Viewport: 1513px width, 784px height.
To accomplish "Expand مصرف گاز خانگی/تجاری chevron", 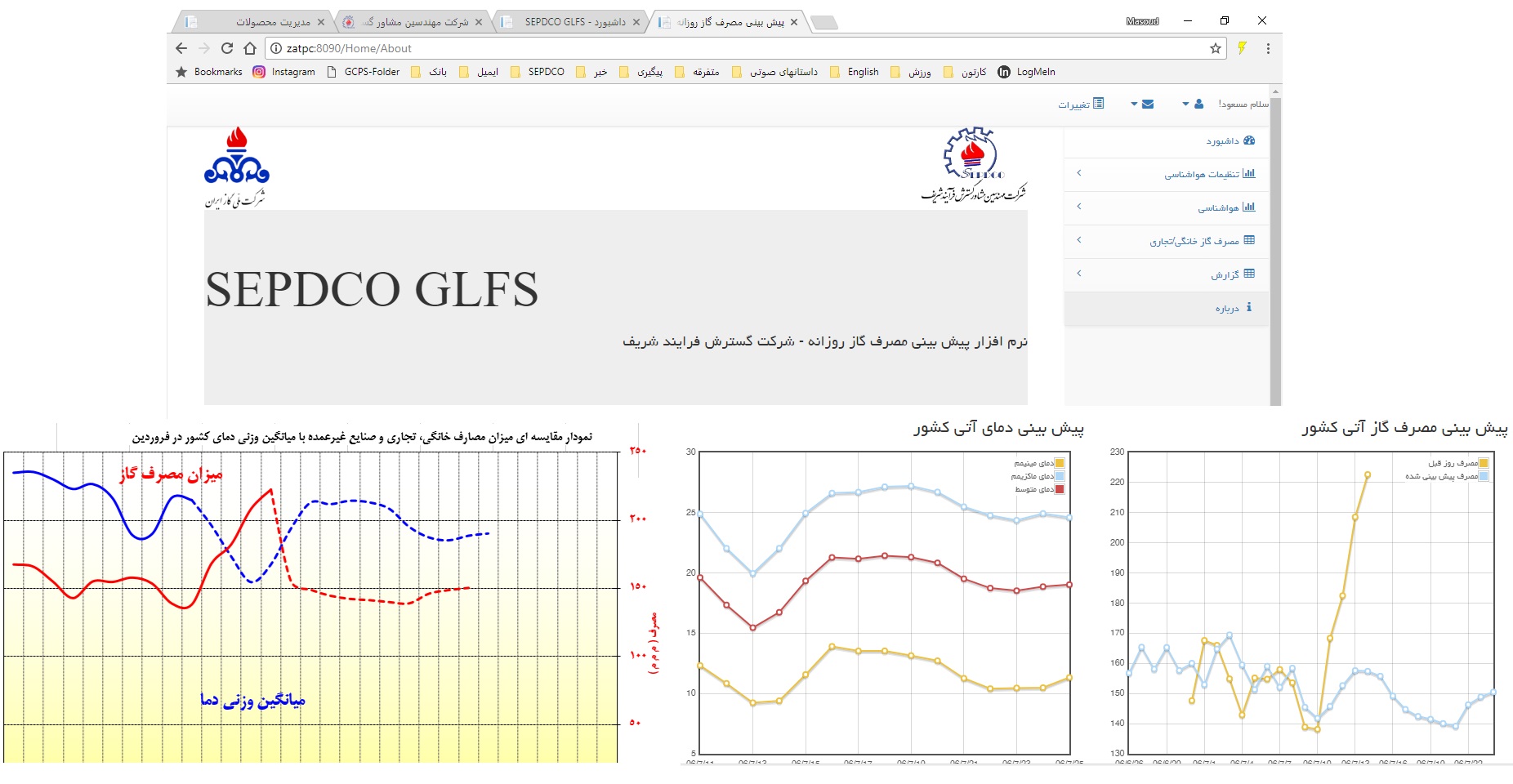I will pos(1079,240).
